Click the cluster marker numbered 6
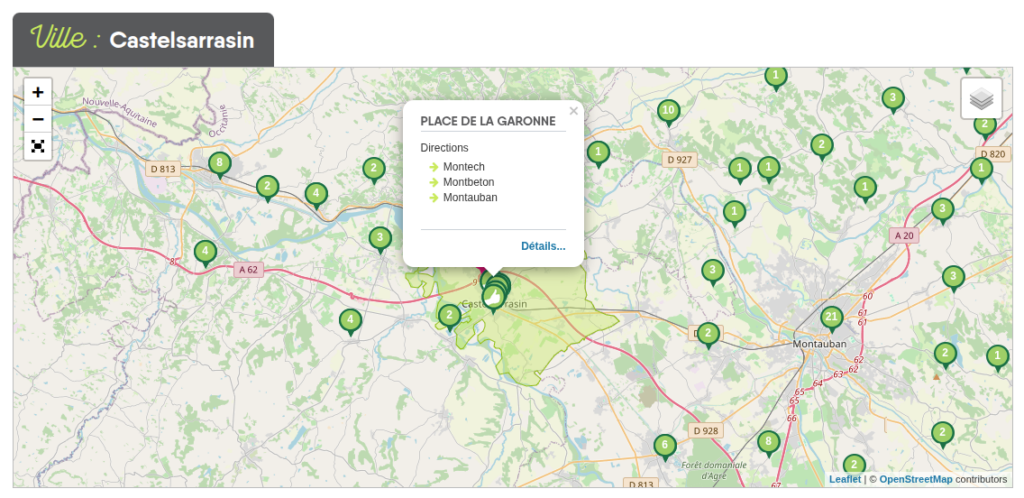The image size is (1024, 498). click(x=665, y=444)
